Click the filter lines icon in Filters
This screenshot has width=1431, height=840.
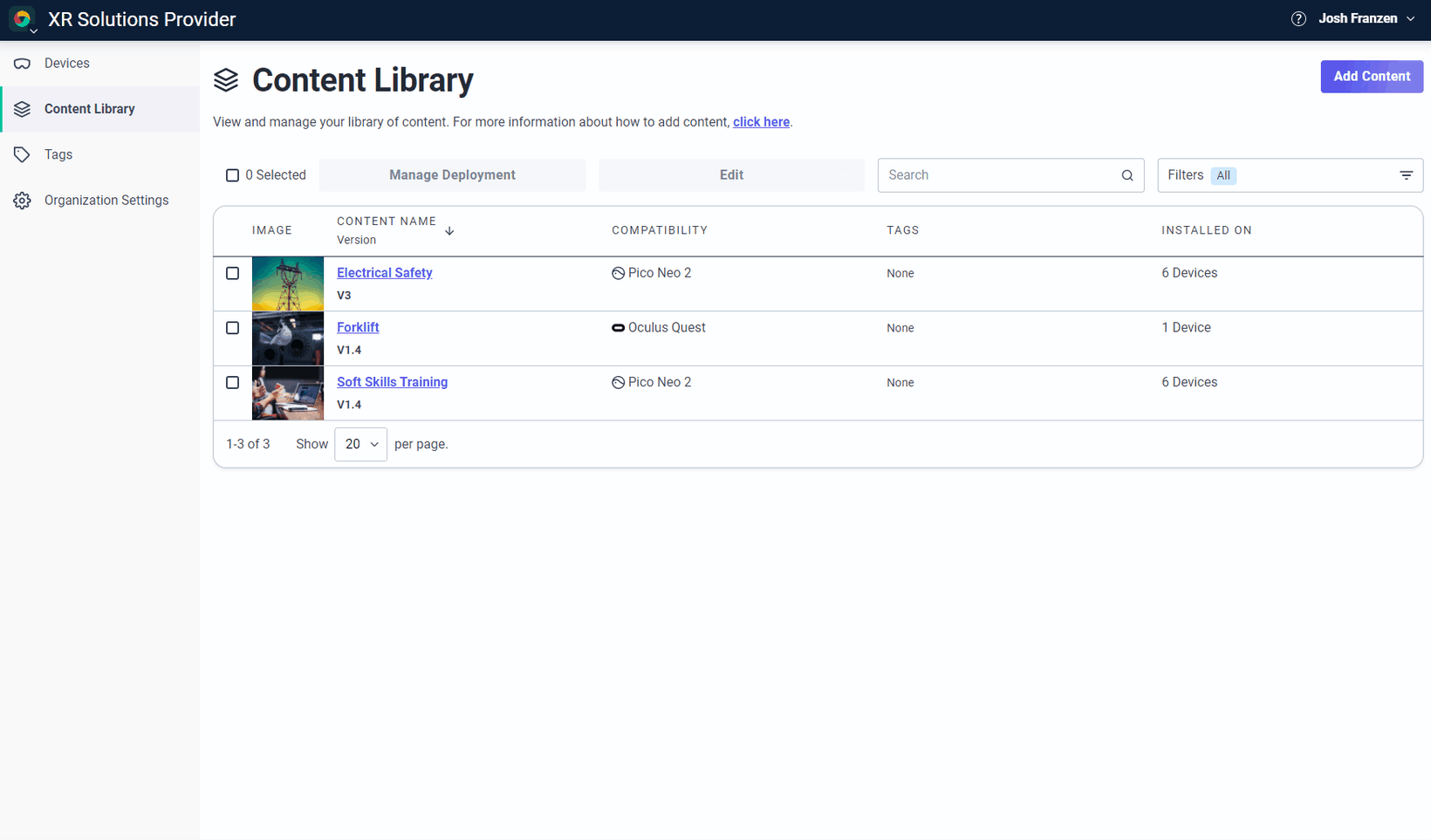click(x=1407, y=175)
